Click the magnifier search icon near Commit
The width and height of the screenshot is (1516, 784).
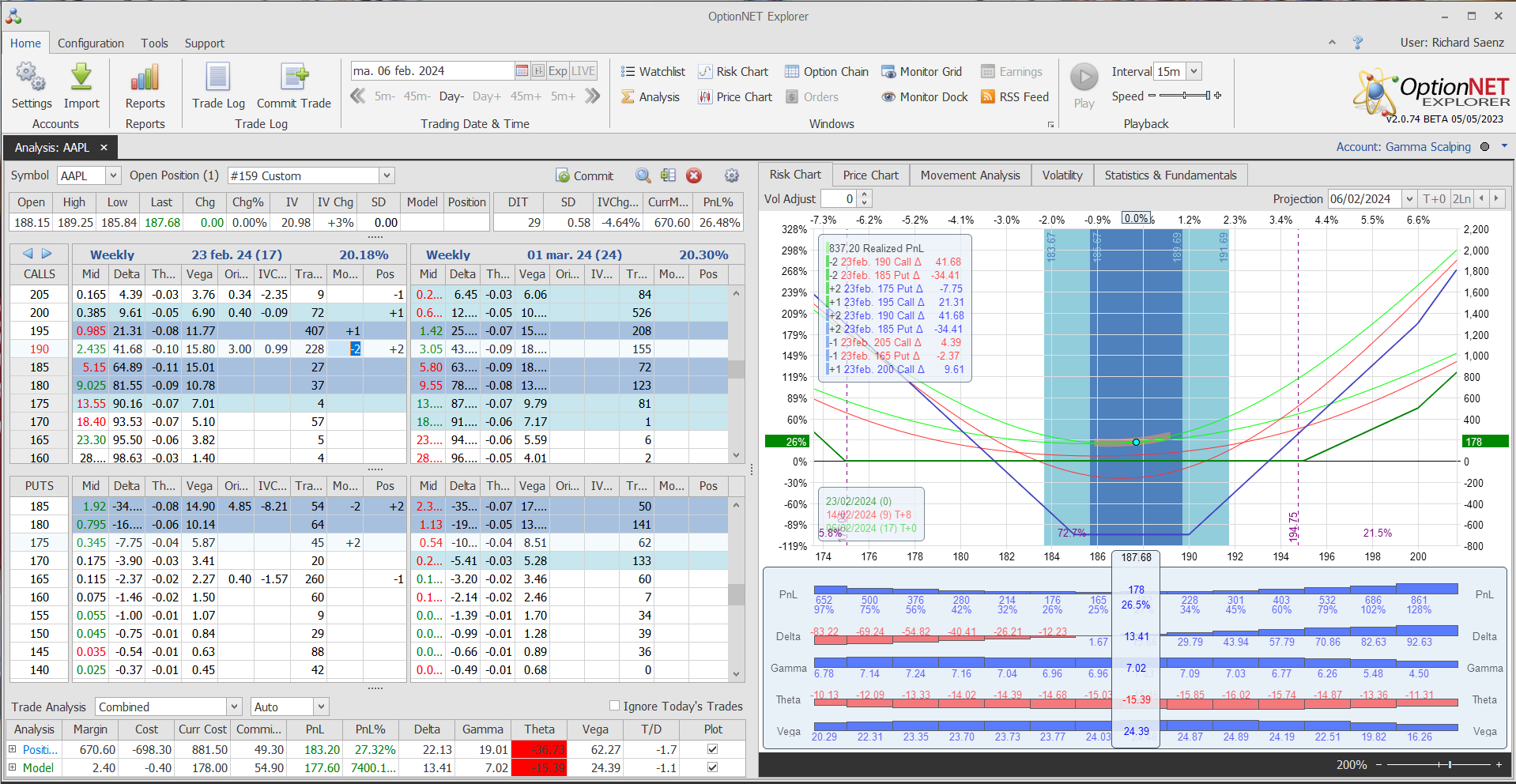click(643, 175)
